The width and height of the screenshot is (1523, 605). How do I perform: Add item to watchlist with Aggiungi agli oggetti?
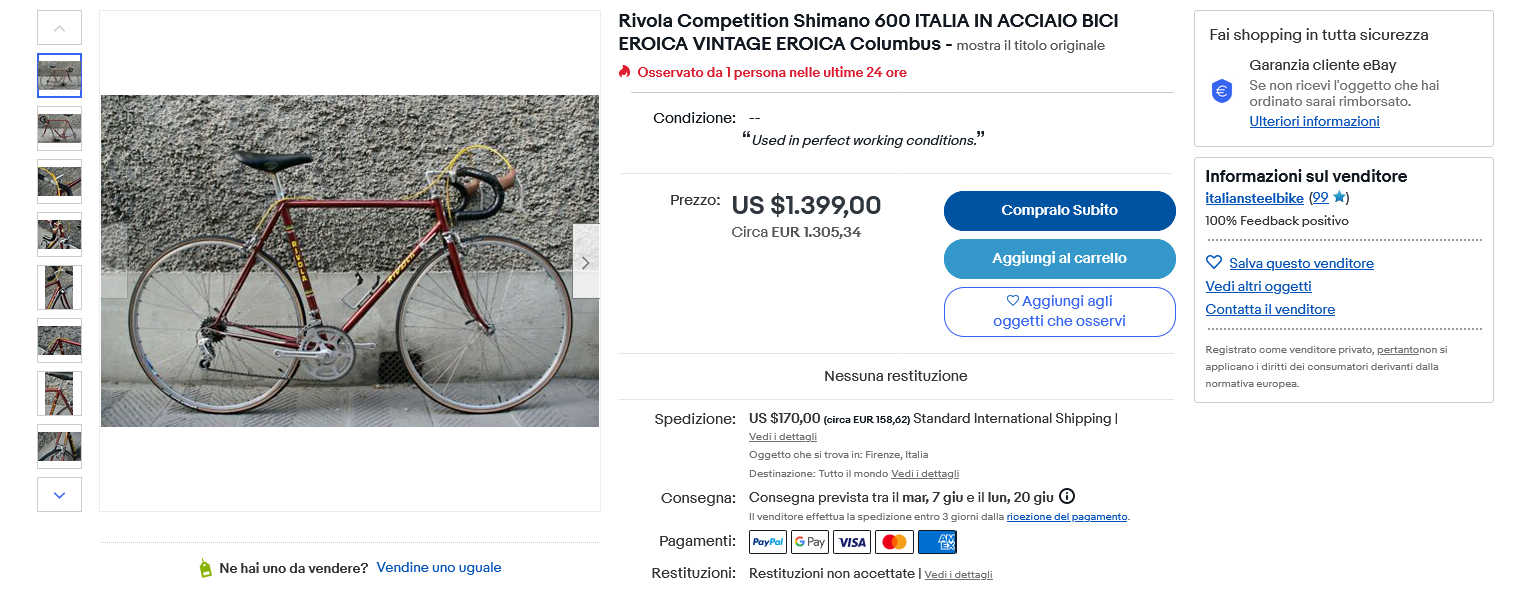(x=1059, y=311)
